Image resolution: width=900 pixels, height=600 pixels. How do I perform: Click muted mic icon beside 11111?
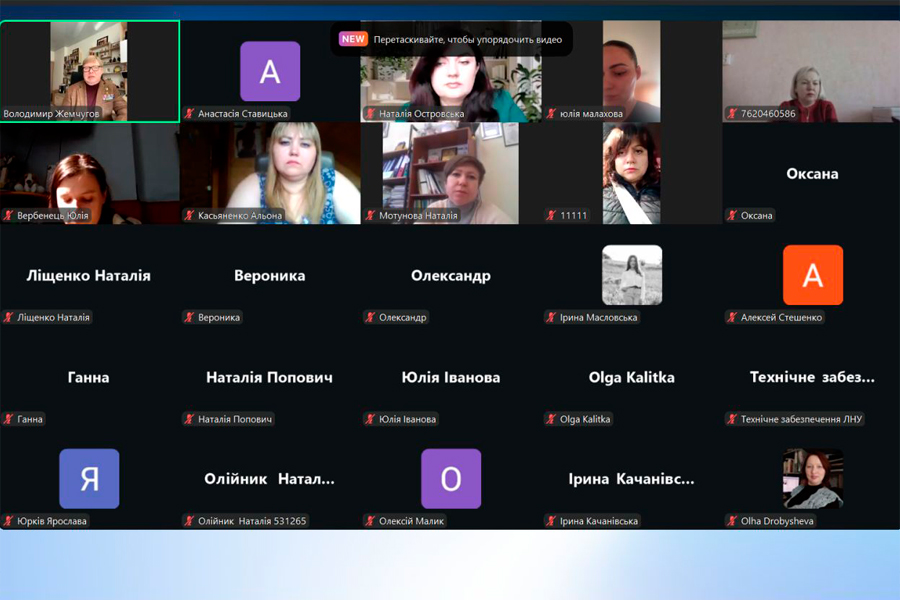(x=551, y=216)
